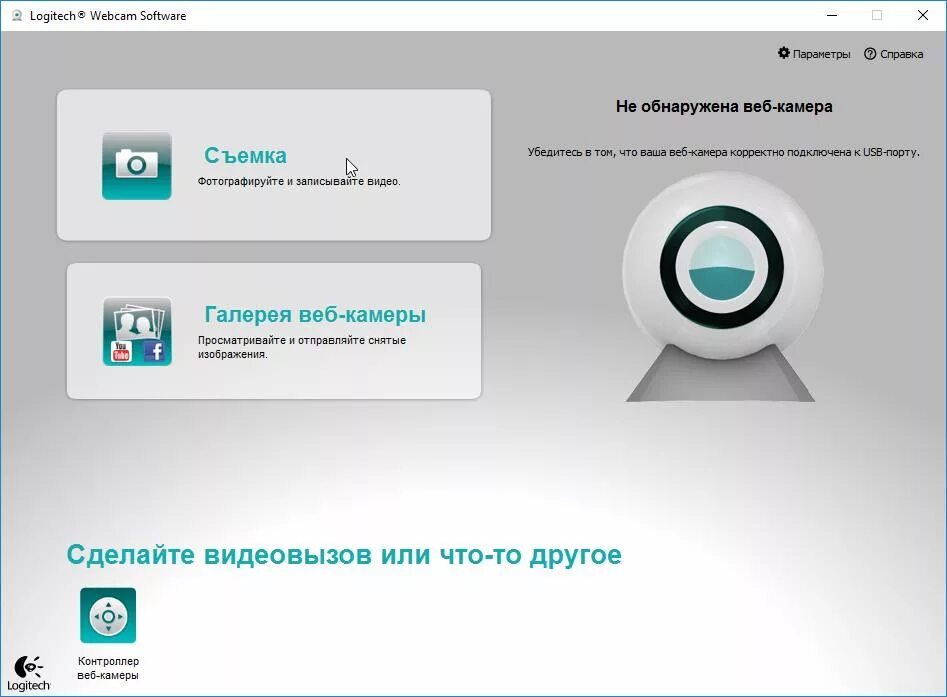Click the Справка question mark icon
The height and width of the screenshot is (697, 947).
point(870,54)
